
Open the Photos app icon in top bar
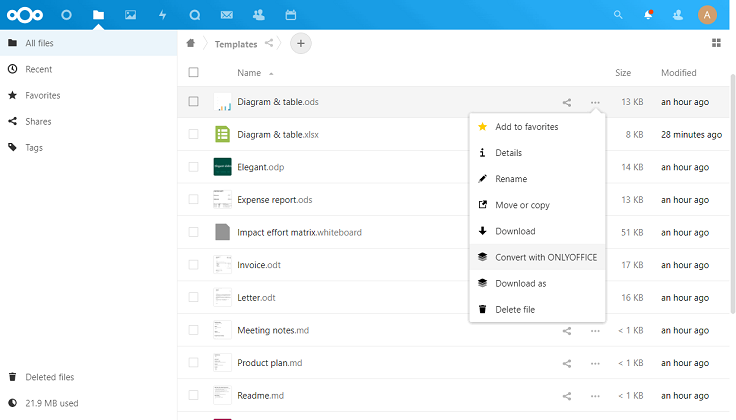[x=130, y=15]
